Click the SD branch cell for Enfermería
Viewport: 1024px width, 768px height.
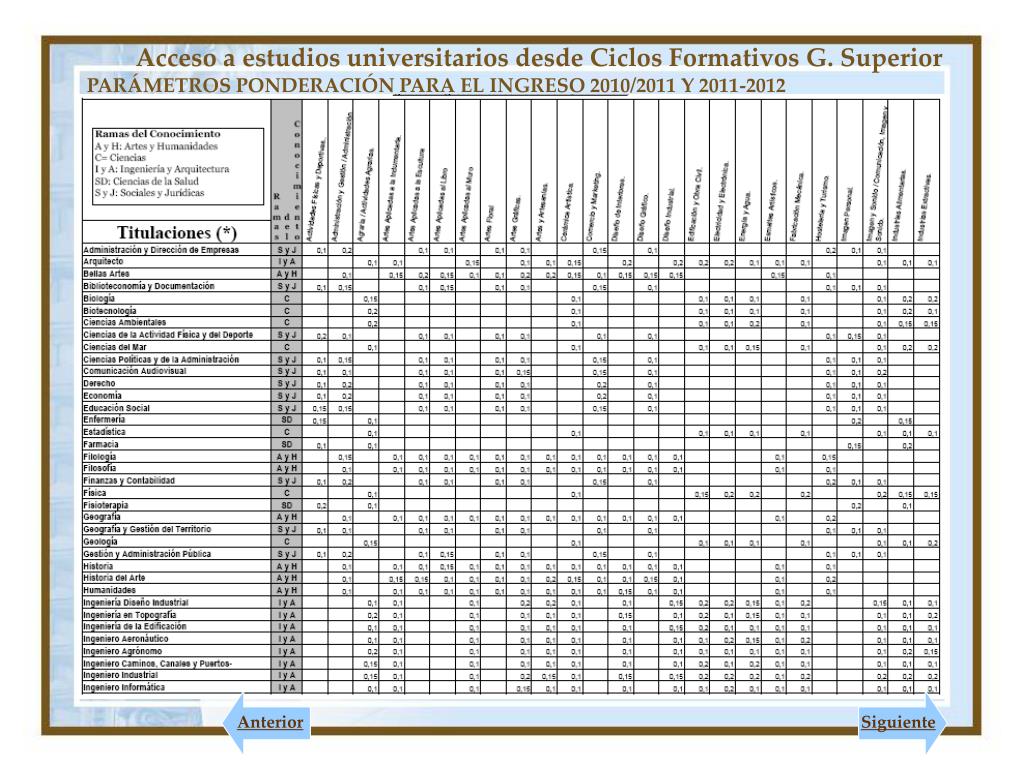click(287, 420)
